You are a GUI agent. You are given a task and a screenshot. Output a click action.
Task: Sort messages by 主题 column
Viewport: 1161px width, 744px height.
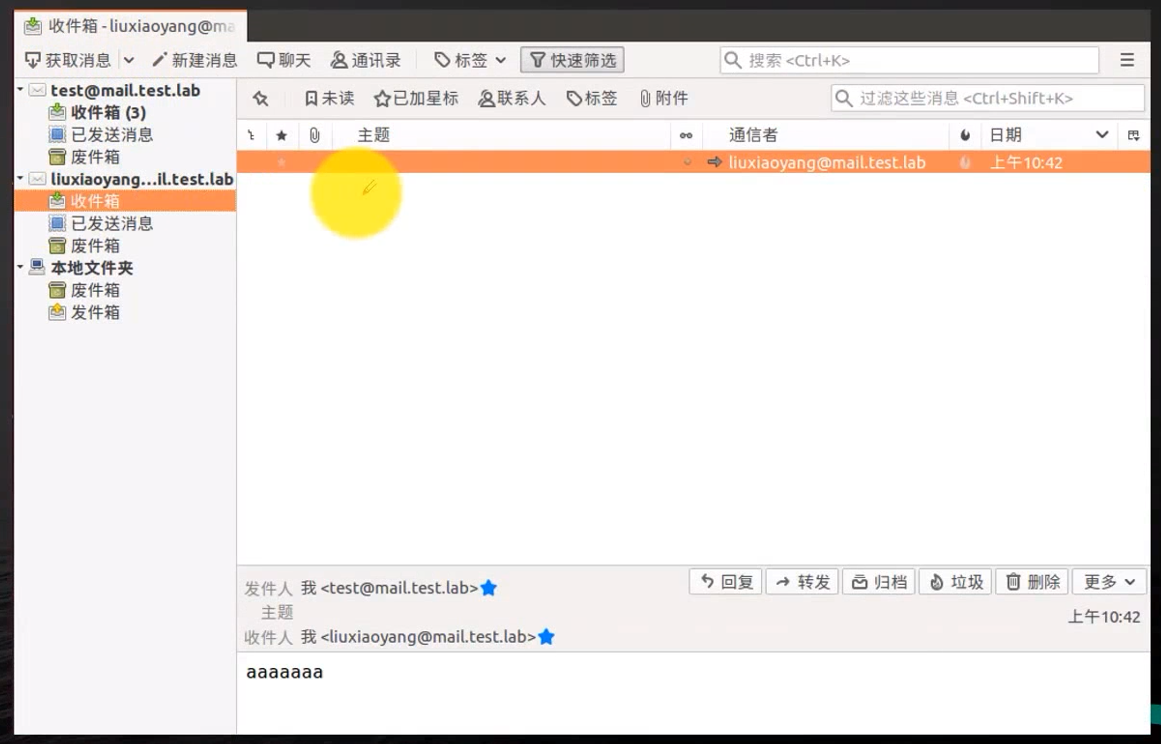pos(501,135)
